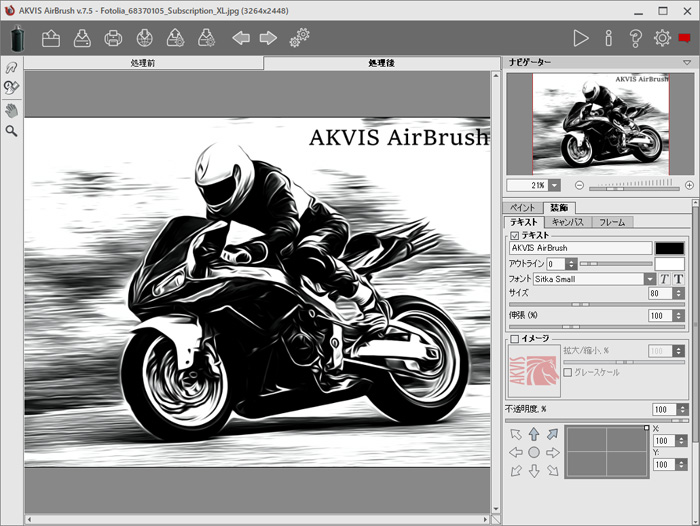Undo with the left arrow icon
The image size is (700, 526).
tap(241, 38)
